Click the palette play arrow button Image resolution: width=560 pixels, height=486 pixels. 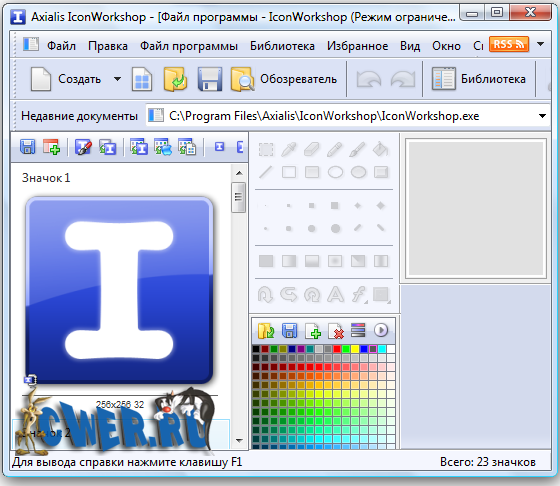(381, 330)
